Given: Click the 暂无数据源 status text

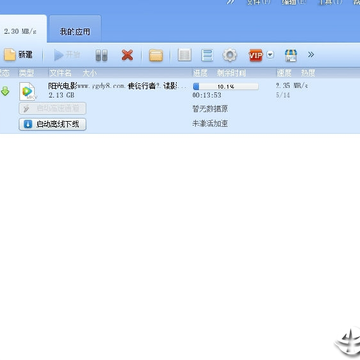Looking at the screenshot, I should 210,109.
